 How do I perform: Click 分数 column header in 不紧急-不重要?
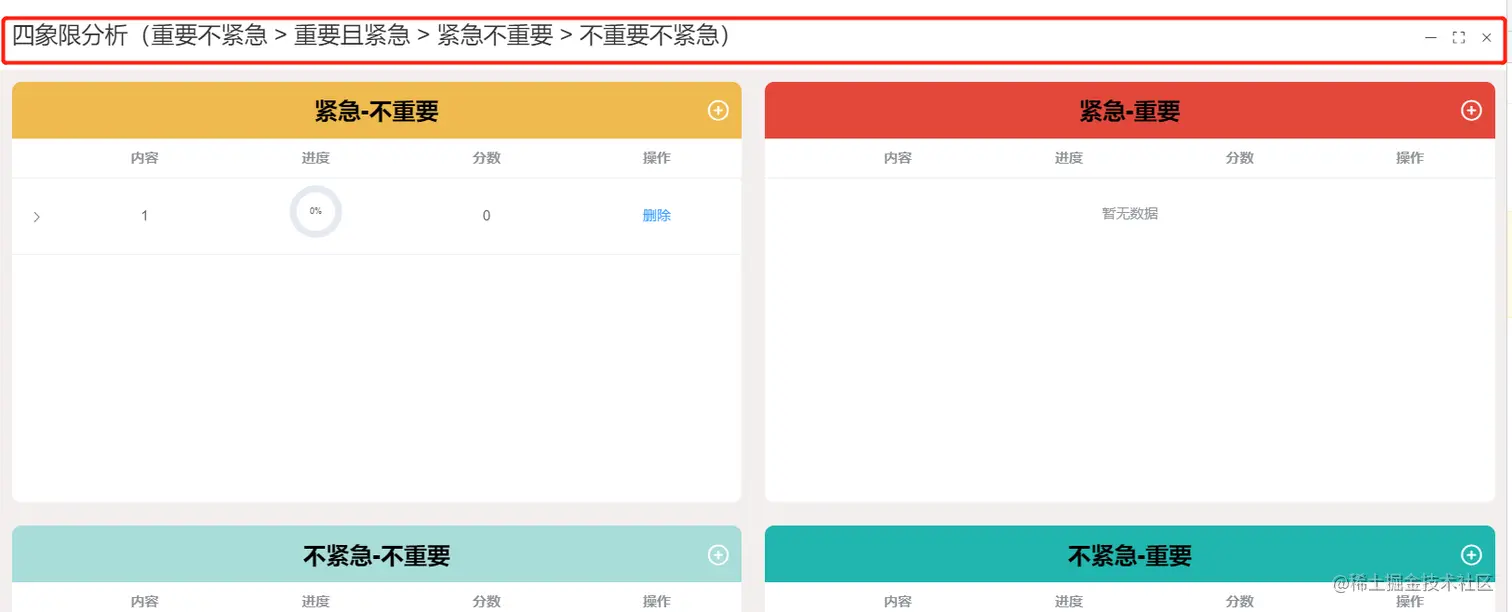pyautogui.click(x=487, y=601)
